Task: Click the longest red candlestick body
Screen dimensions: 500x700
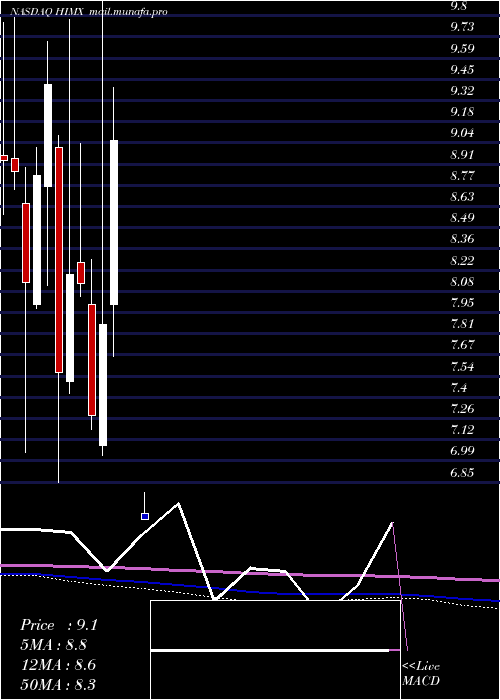Action: coord(58,260)
